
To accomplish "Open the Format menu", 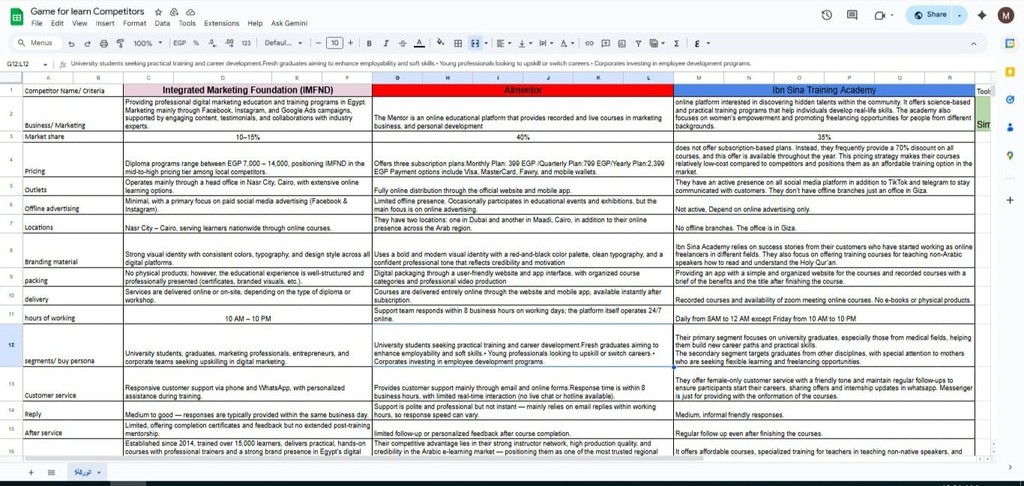I will (135, 23).
